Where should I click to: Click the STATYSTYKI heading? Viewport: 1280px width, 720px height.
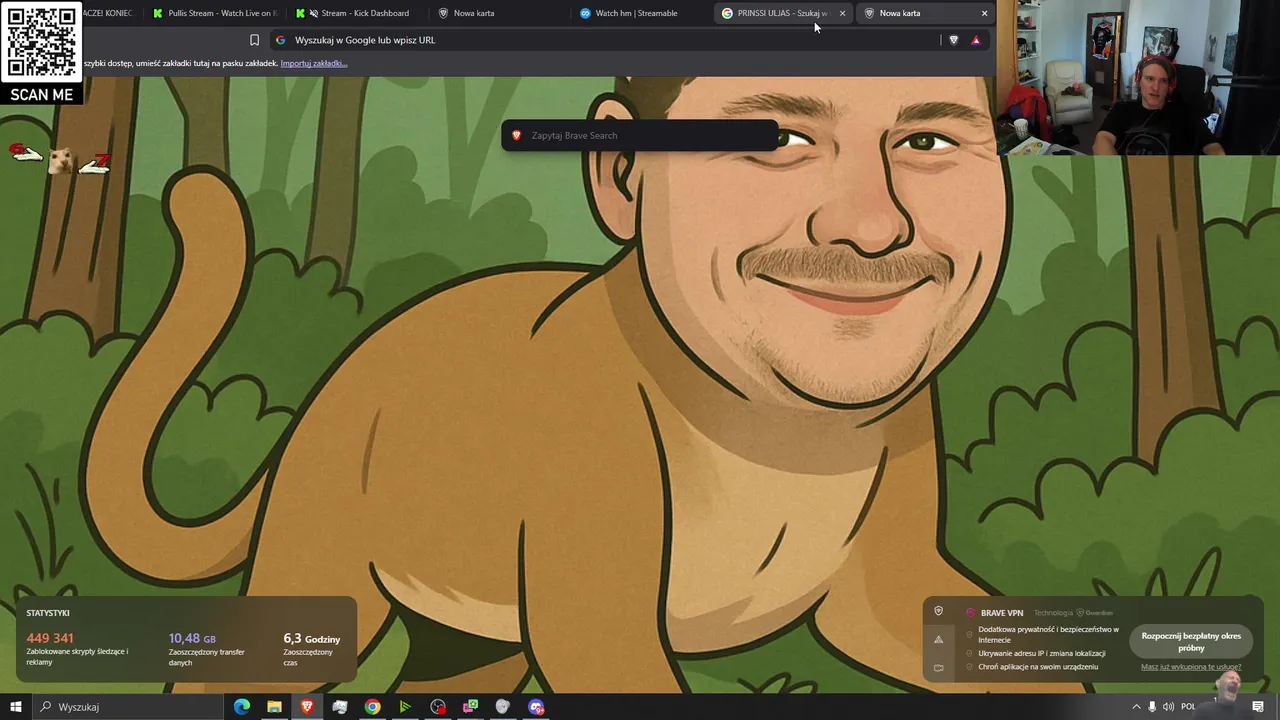[48, 613]
